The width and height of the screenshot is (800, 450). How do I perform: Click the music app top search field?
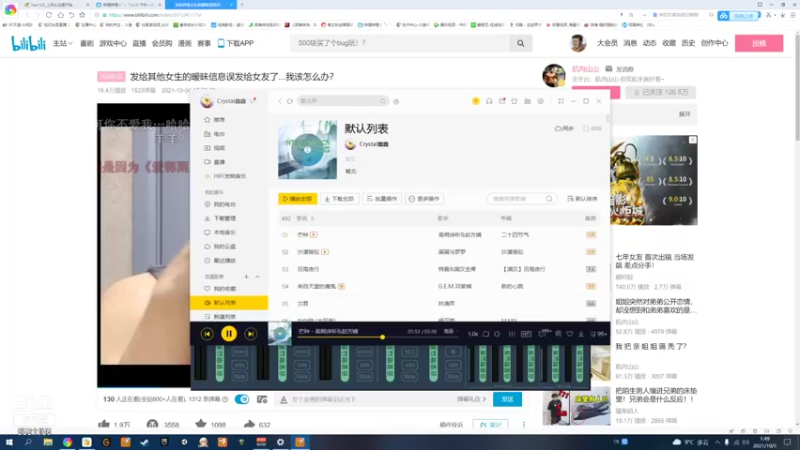pyautogui.click(x=342, y=101)
